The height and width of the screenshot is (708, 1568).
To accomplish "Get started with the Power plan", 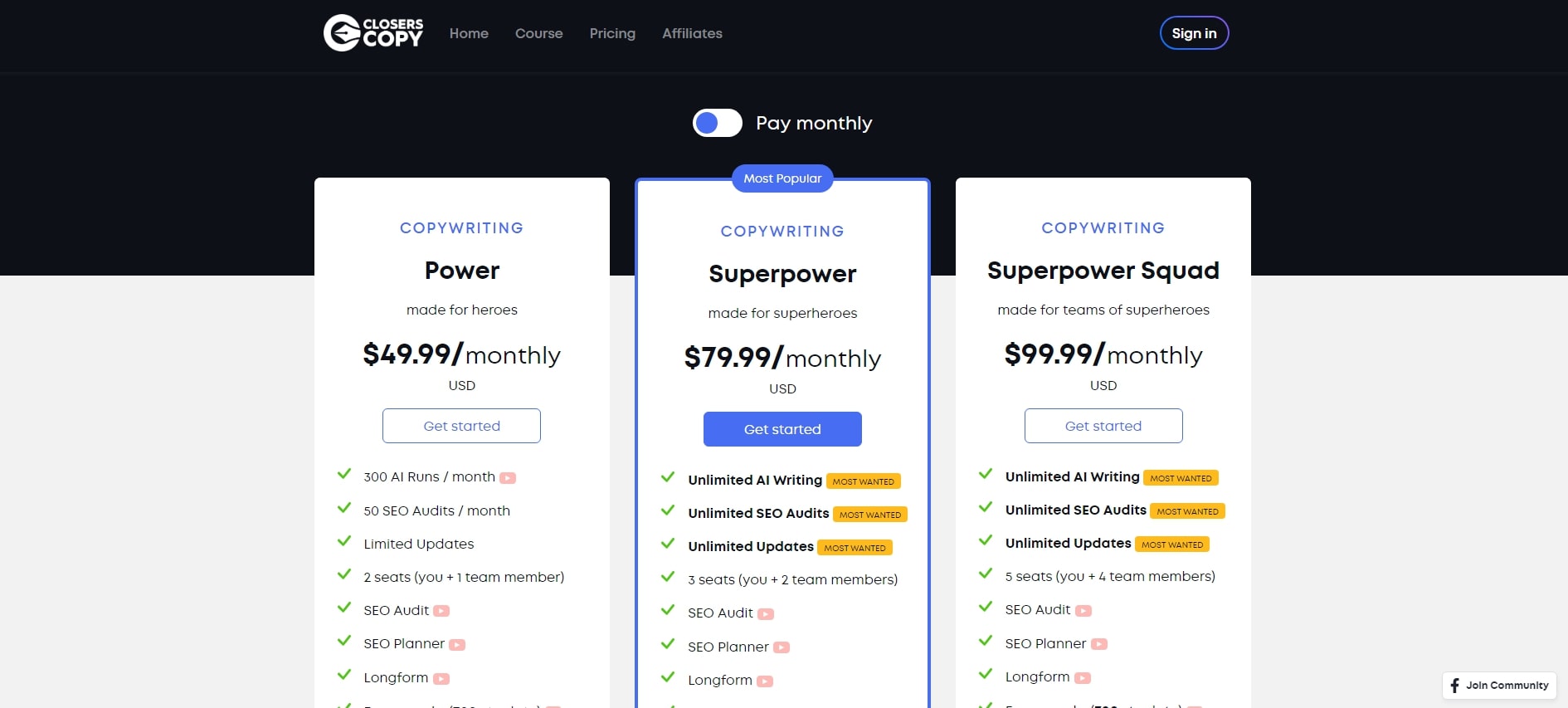I will [461, 426].
